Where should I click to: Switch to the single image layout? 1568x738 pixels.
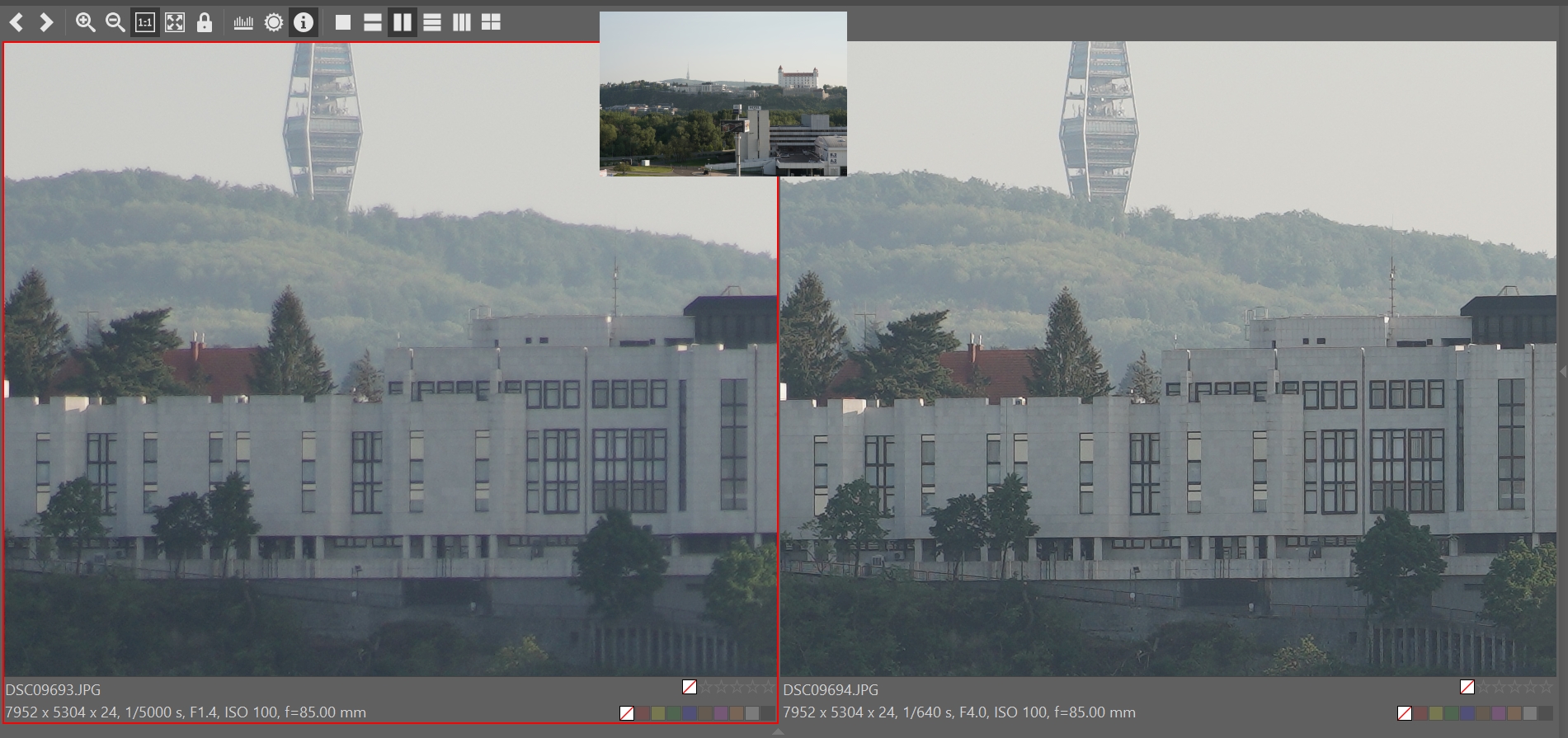pyautogui.click(x=343, y=22)
